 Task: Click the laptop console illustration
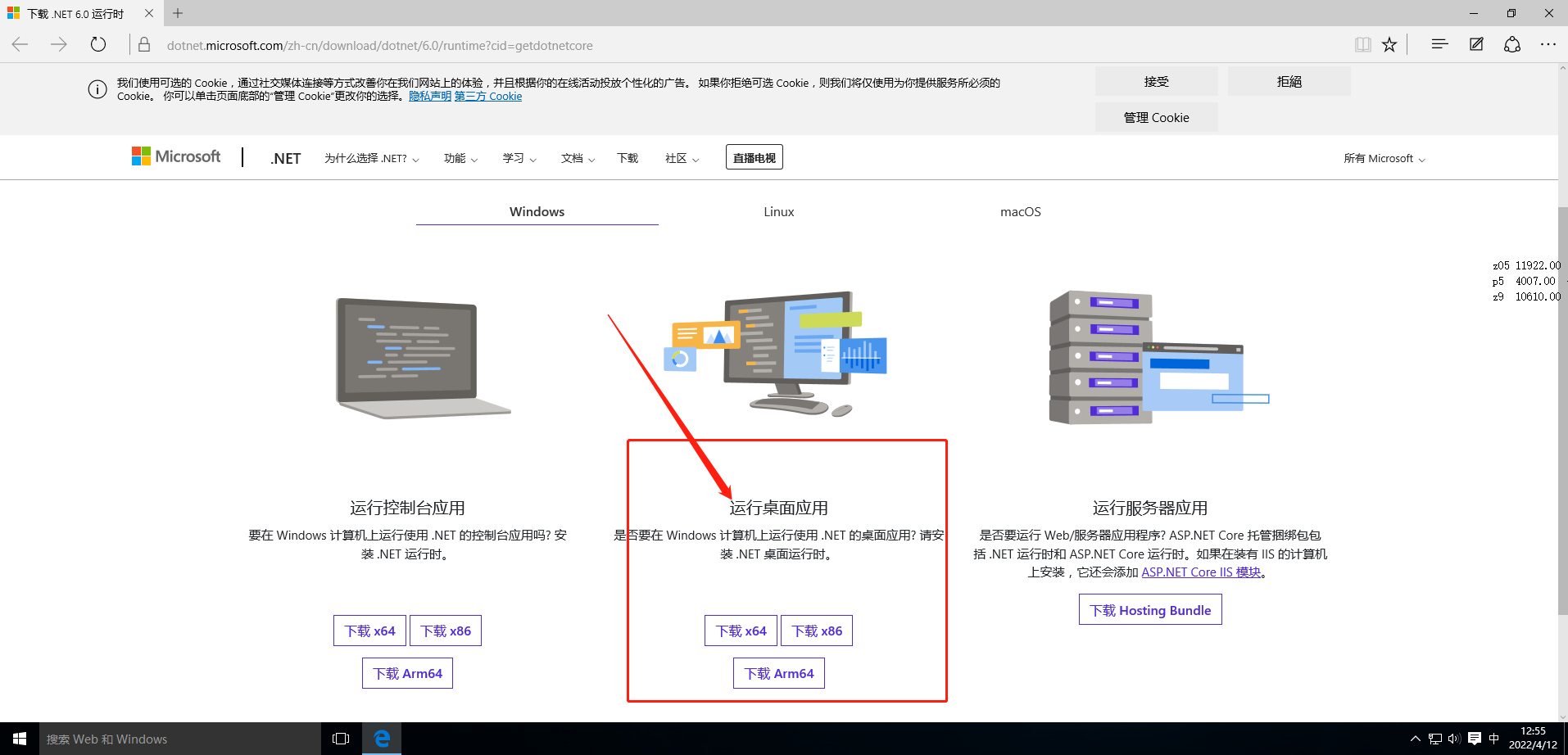[423, 358]
